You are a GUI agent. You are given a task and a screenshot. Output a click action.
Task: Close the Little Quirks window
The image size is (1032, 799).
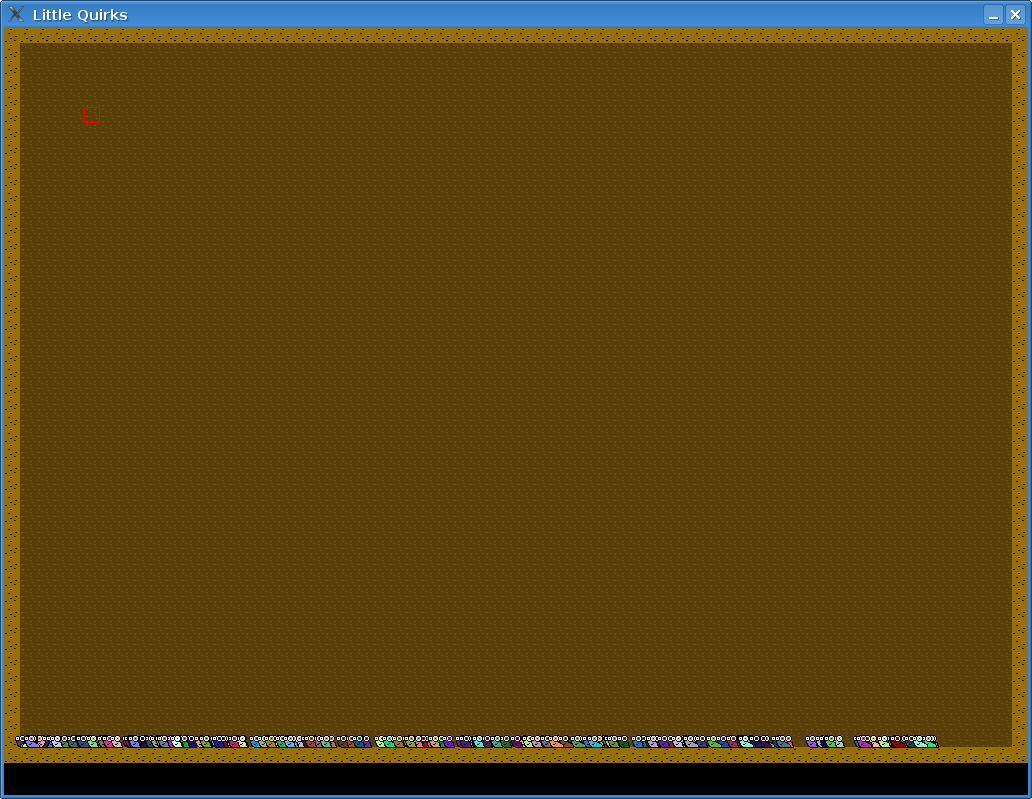[1016, 14]
